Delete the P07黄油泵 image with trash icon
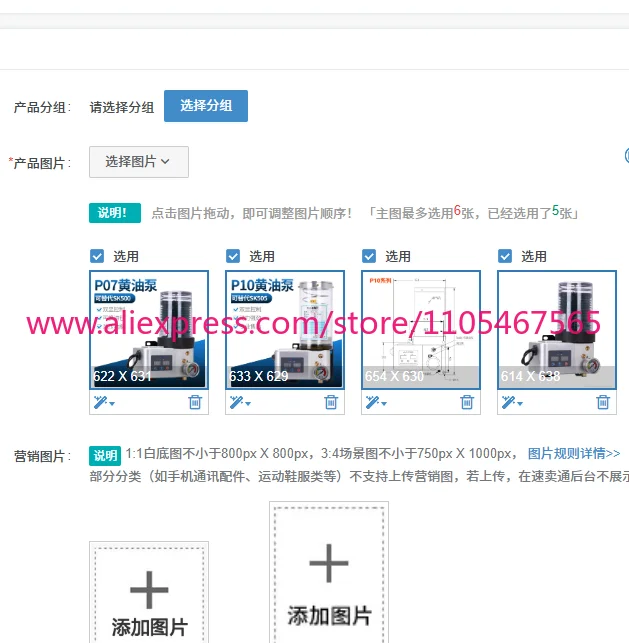This screenshot has width=629, height=643. (x=195, y=402)
